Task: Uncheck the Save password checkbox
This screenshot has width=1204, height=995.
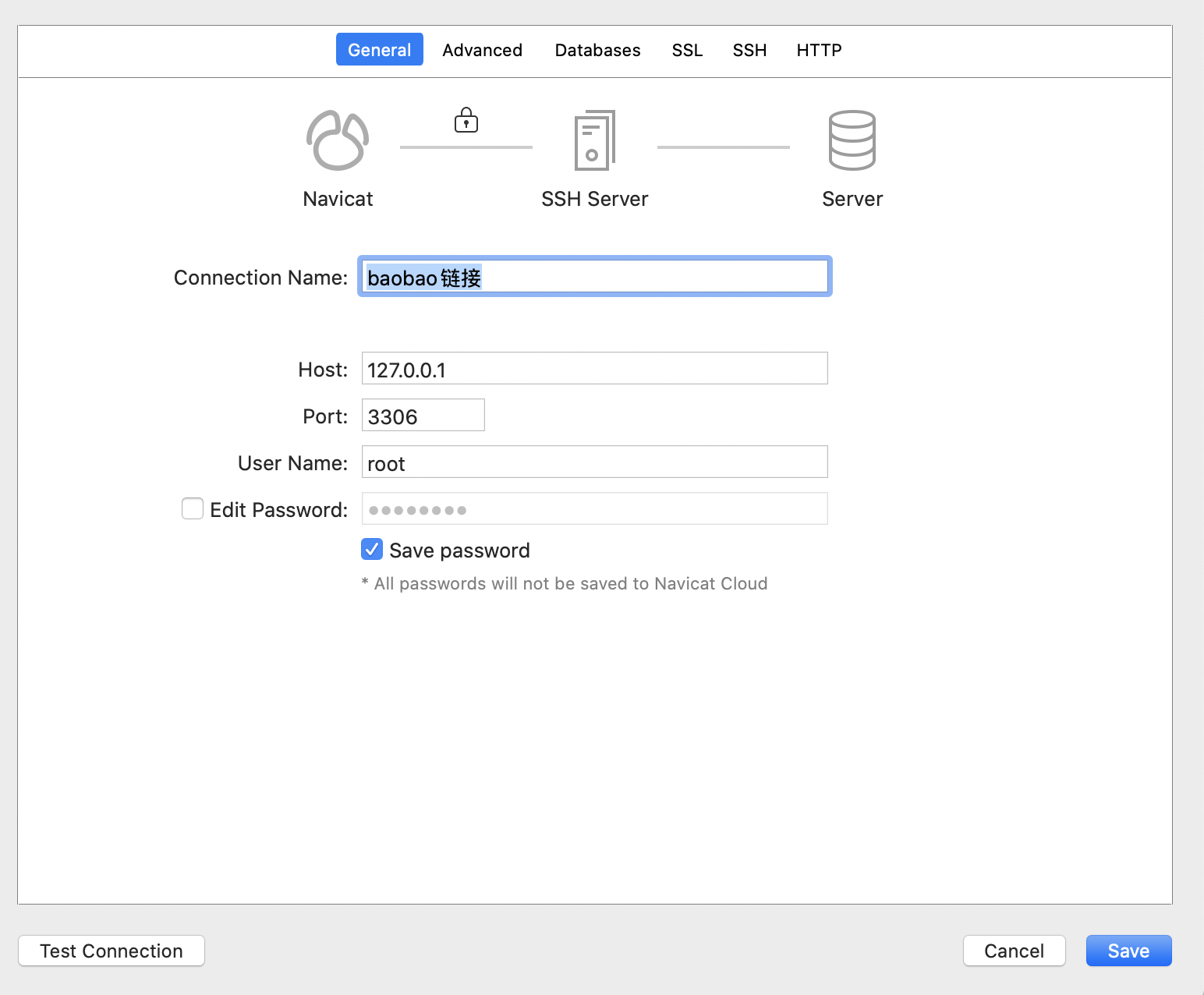Action: [x=372, y=550]
